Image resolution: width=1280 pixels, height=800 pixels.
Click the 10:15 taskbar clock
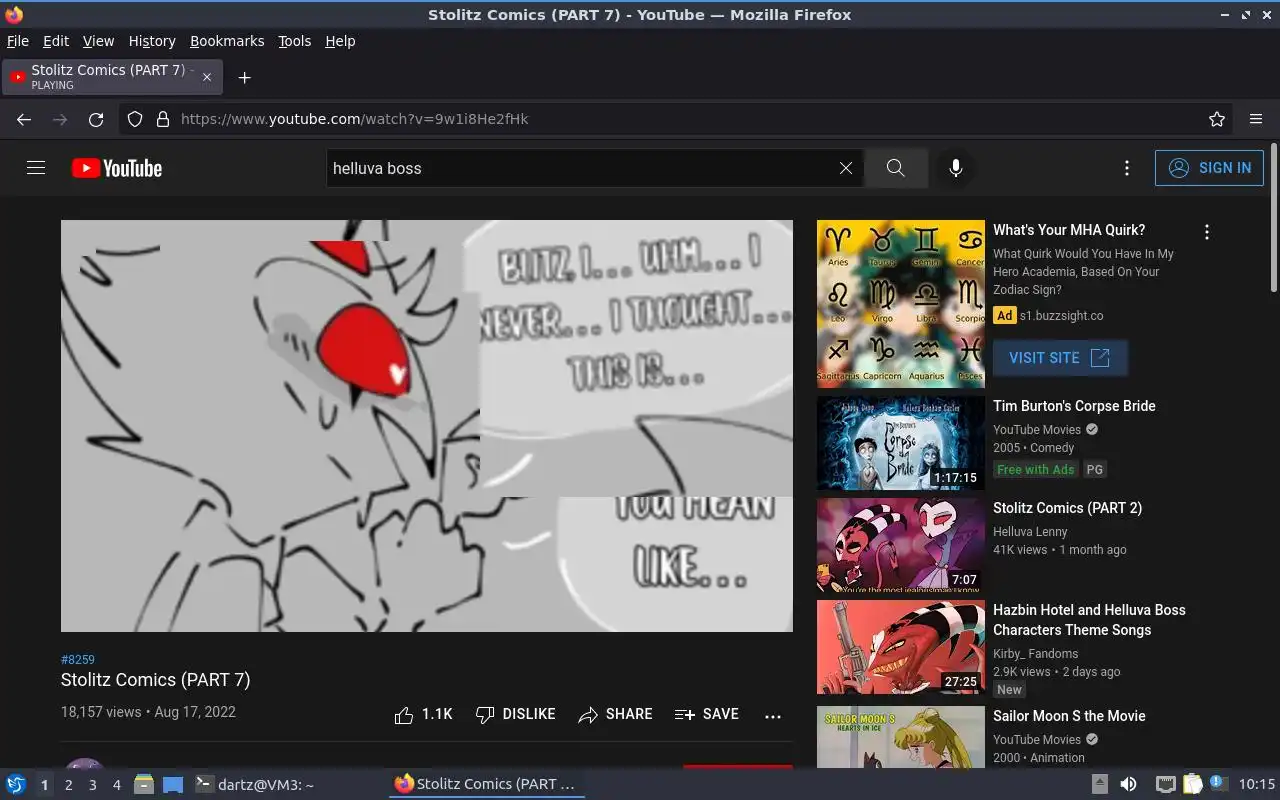pyautogui.click(x=1257, y=785)
